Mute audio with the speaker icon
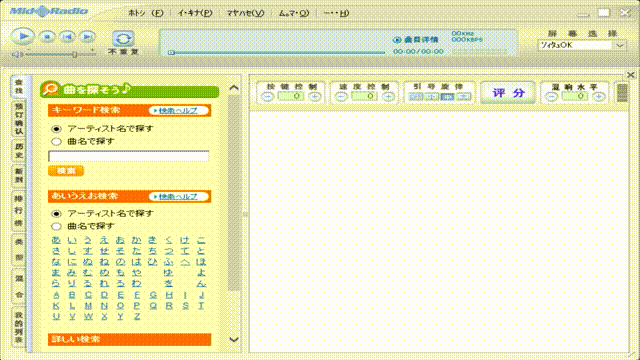Viewport: 640px width, 360px height. [x=17, y=54]
